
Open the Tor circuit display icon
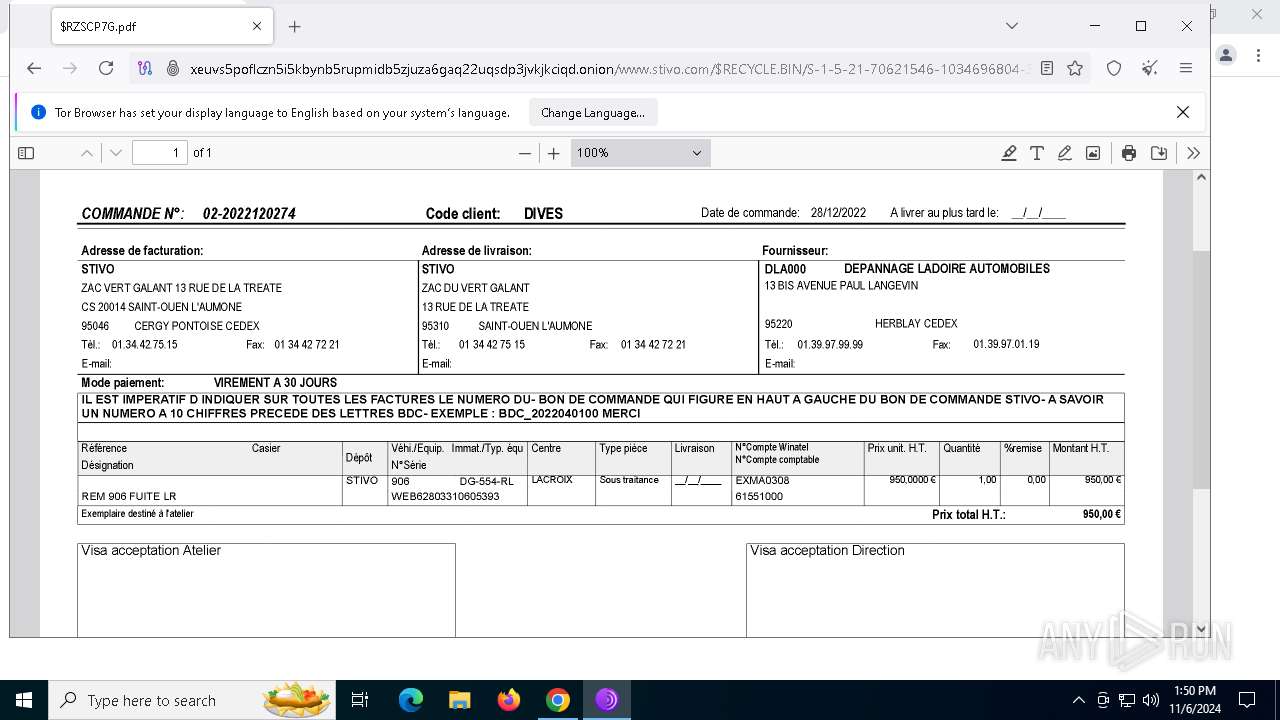146,68
